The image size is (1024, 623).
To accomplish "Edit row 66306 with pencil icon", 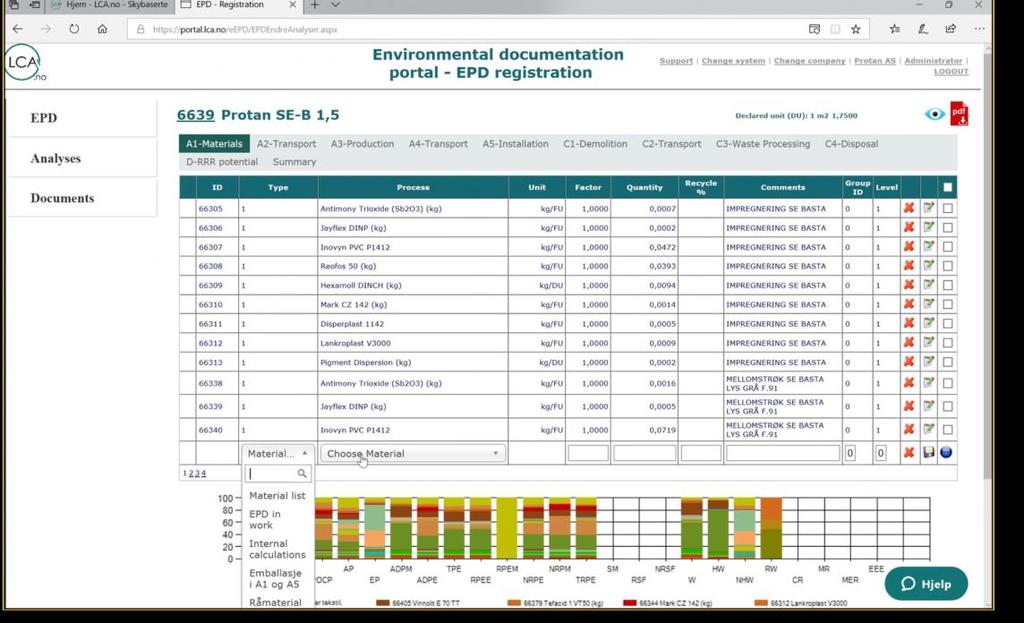I will point(929,227).
